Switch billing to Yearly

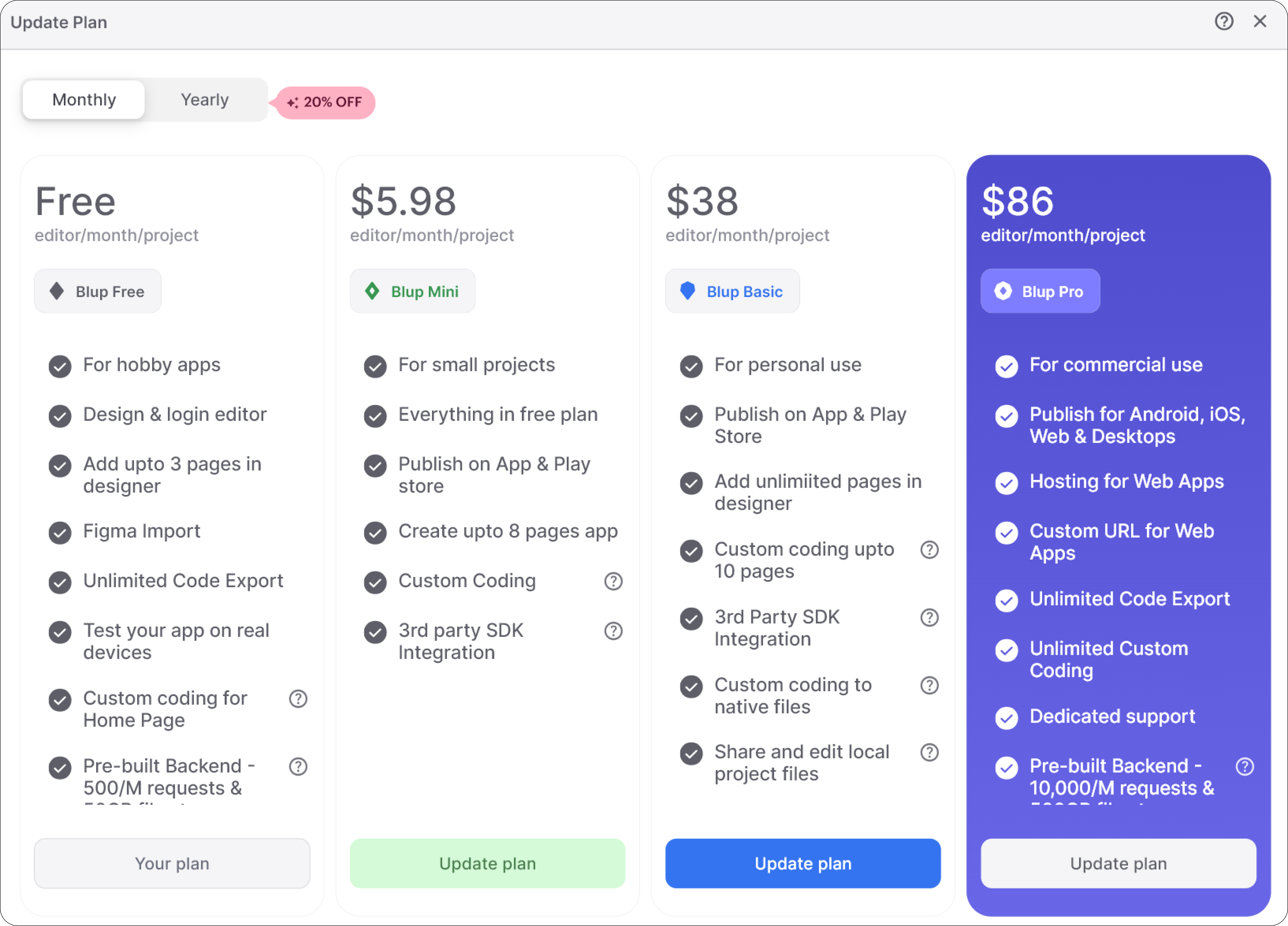[205, 100]
